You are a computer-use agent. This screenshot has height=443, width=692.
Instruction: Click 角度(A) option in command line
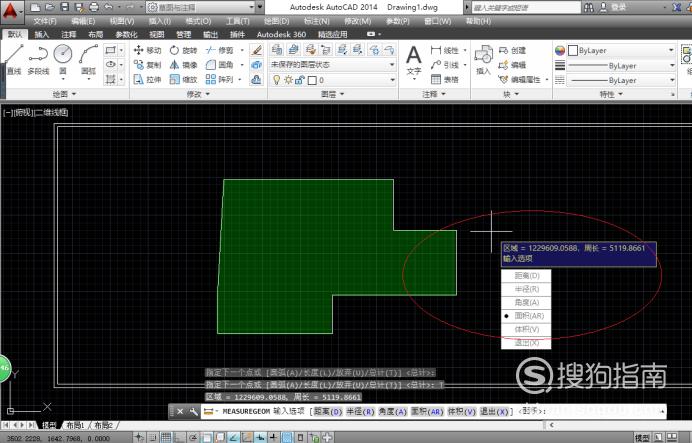point(392,411)
